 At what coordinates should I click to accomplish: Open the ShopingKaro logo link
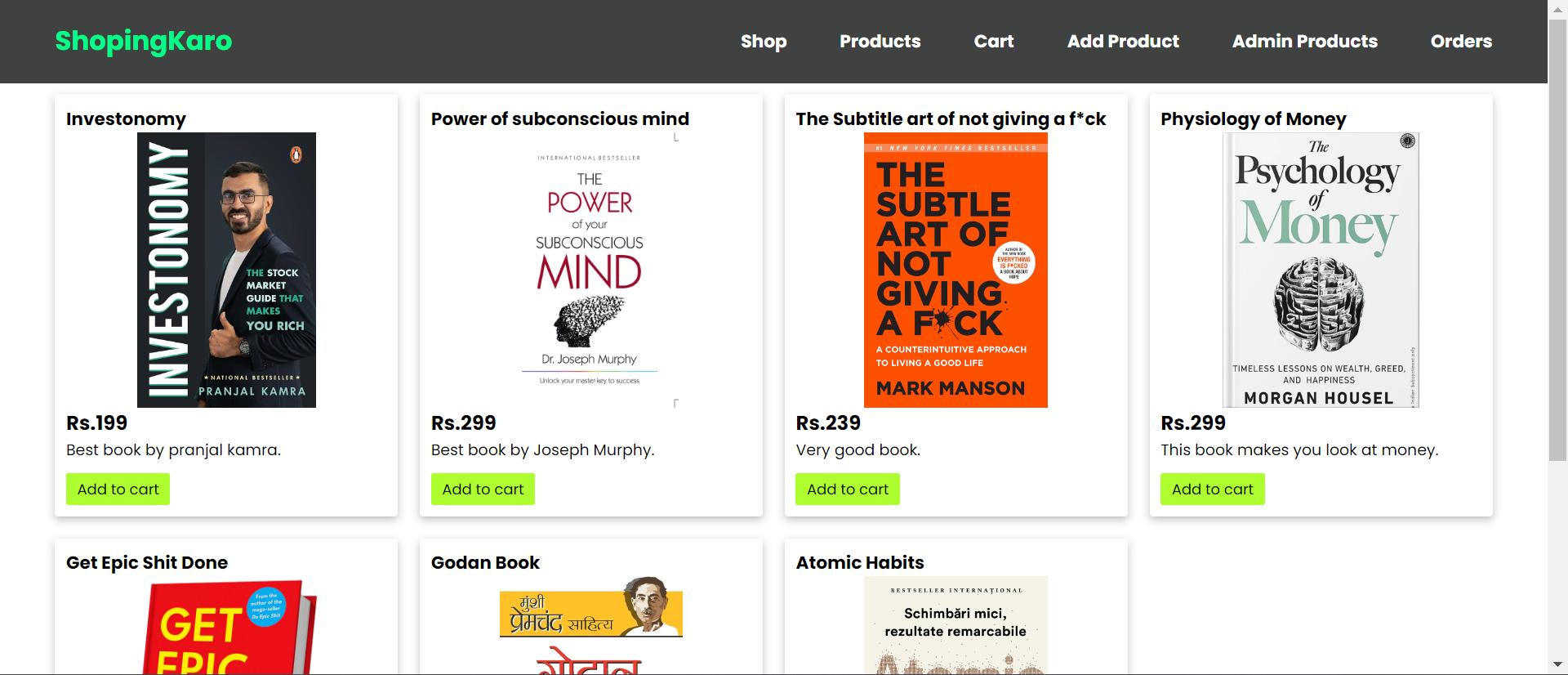[144, 41]
